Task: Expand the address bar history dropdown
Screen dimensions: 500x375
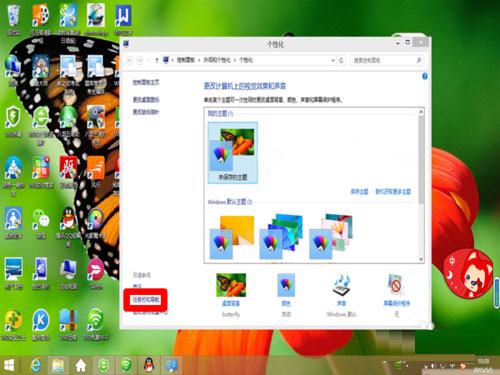Action: pos(333,60)
